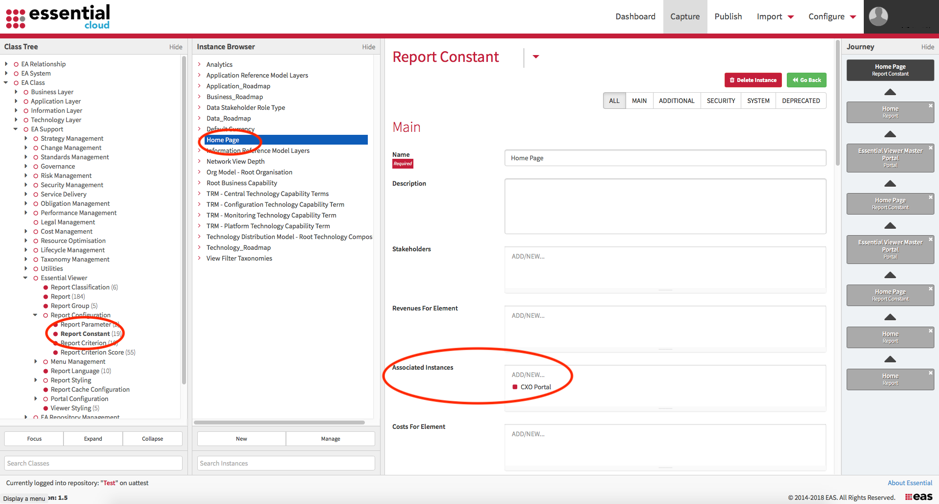Image resolution: width=939 pixels, height=504 pixels.
Task: Collapse the EA Support node
Action: coord(16,129)
